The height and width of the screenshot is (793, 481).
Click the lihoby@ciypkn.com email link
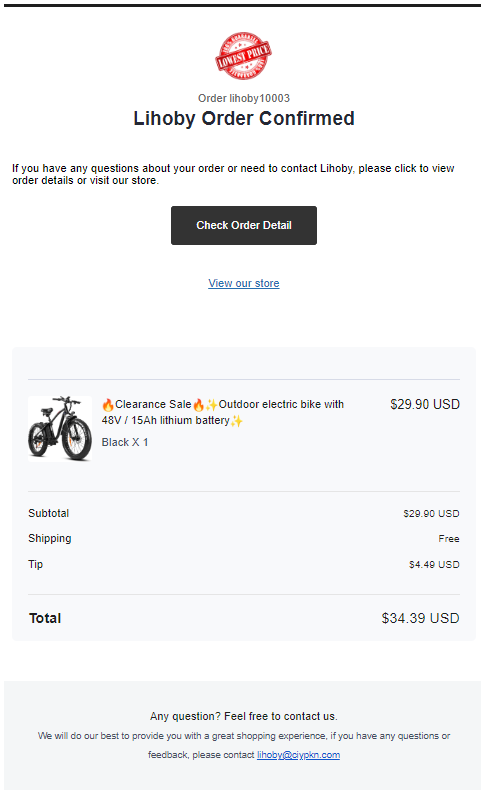[298, 755]
